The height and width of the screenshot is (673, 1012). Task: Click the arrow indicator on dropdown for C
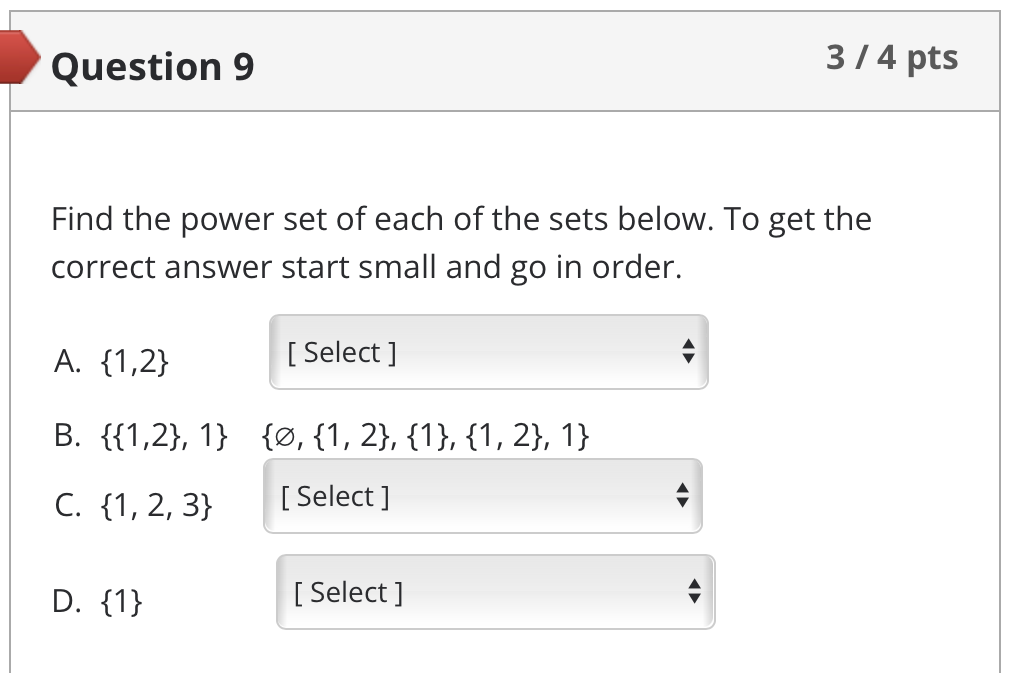pyautogui.click(x=683, y=495)
